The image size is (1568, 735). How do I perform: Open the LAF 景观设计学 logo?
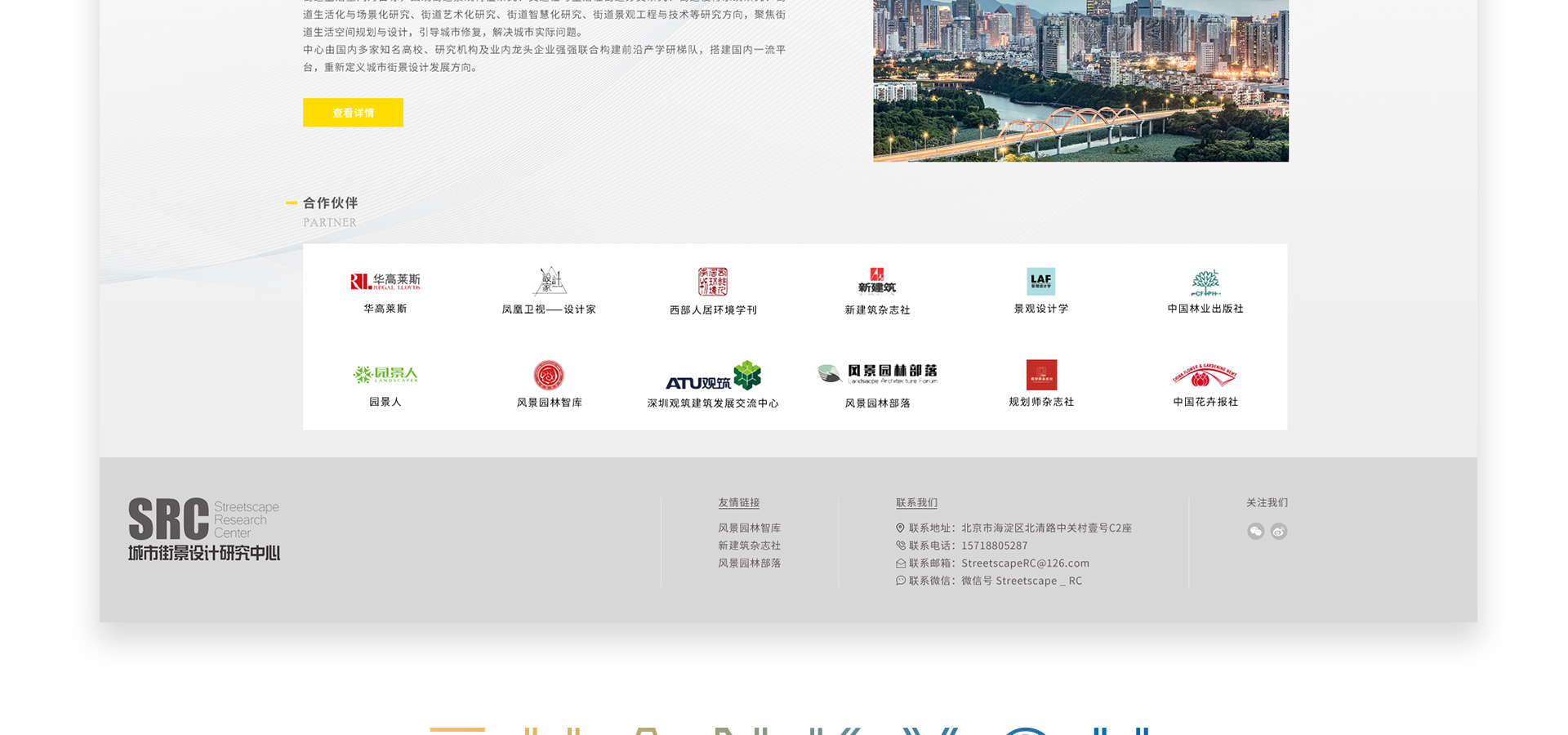[x=1040, y=281]
